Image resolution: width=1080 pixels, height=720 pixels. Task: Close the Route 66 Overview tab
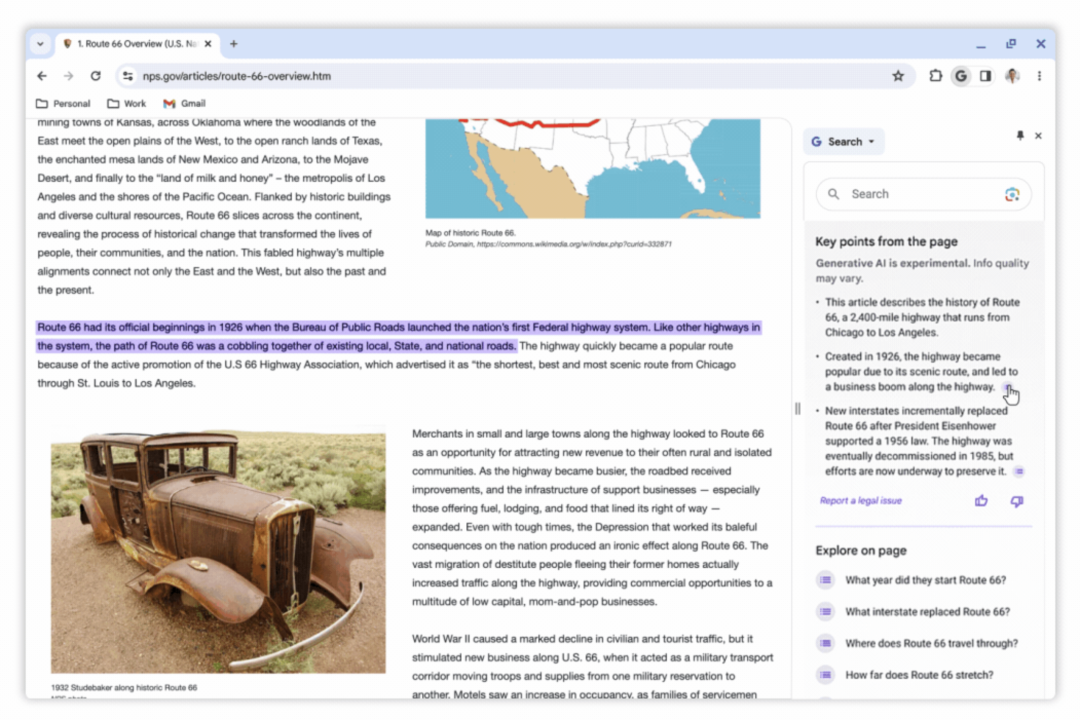coord(208,43)
